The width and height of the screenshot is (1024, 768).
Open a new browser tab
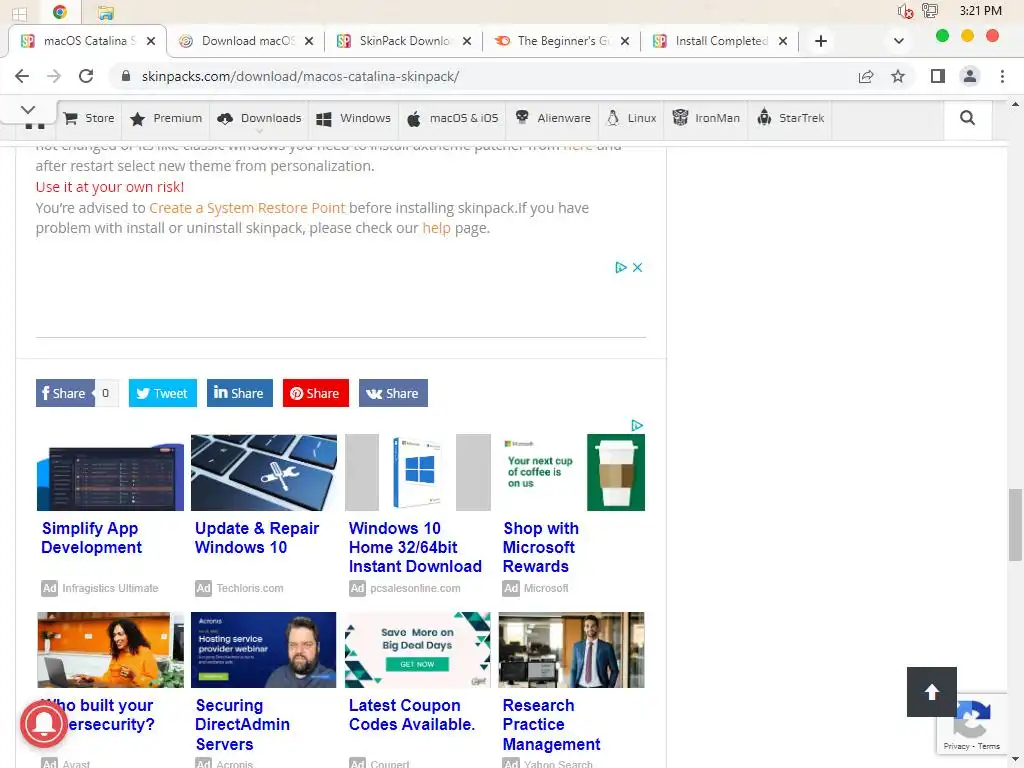[x=821, y=41]
